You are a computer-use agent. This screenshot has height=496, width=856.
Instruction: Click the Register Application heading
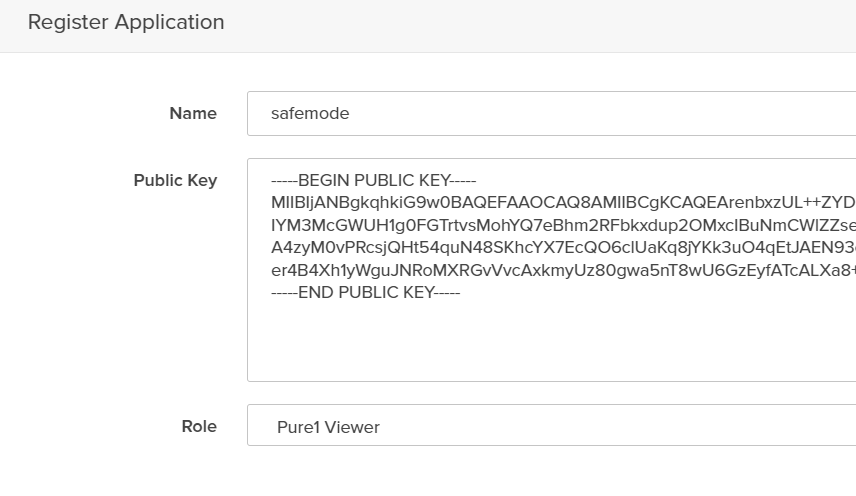click(x=126, y=22)
